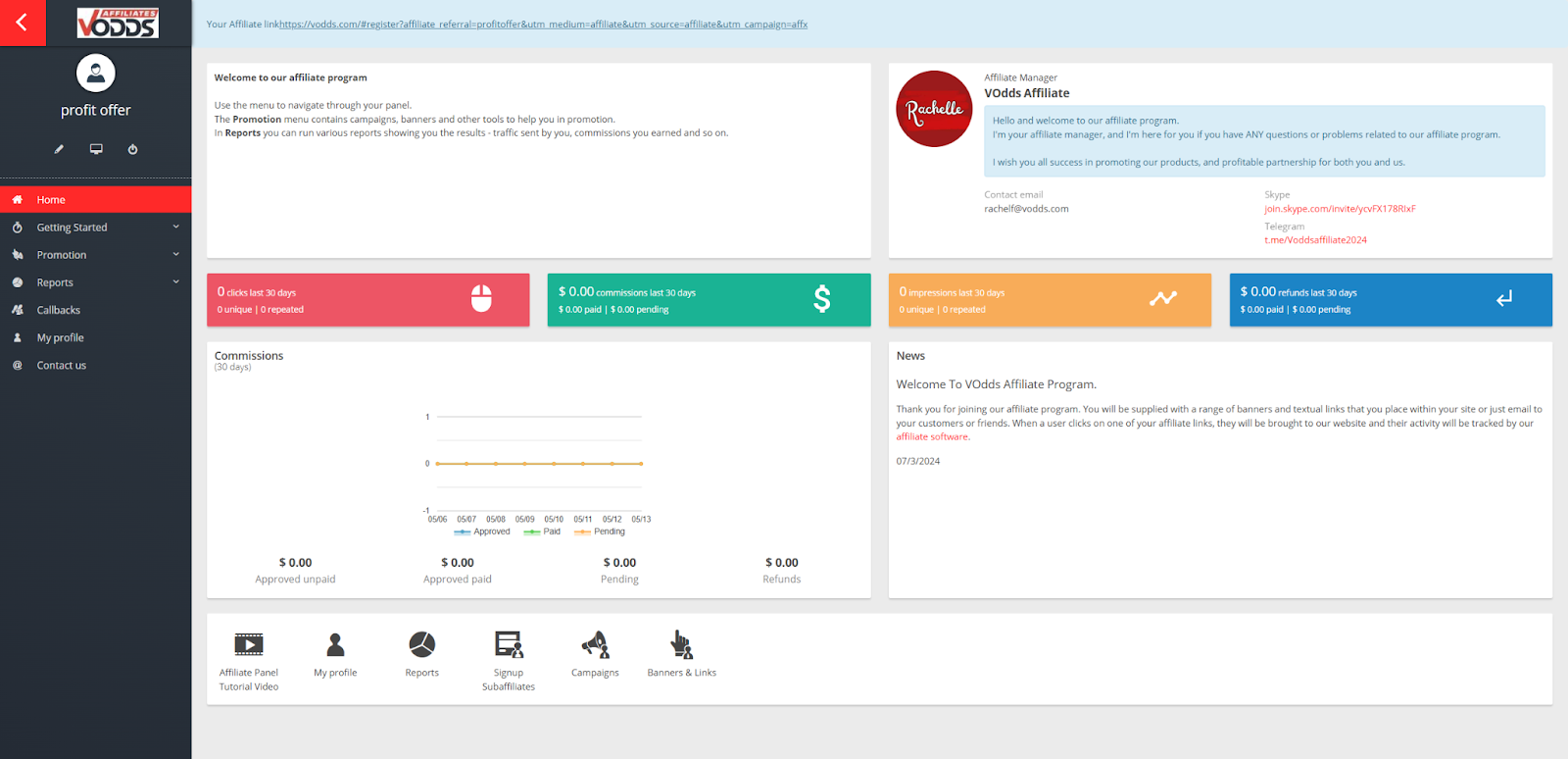
Task: Click the commissions last 30 days card
Action: pyautogui.click(x=709, y=300)
